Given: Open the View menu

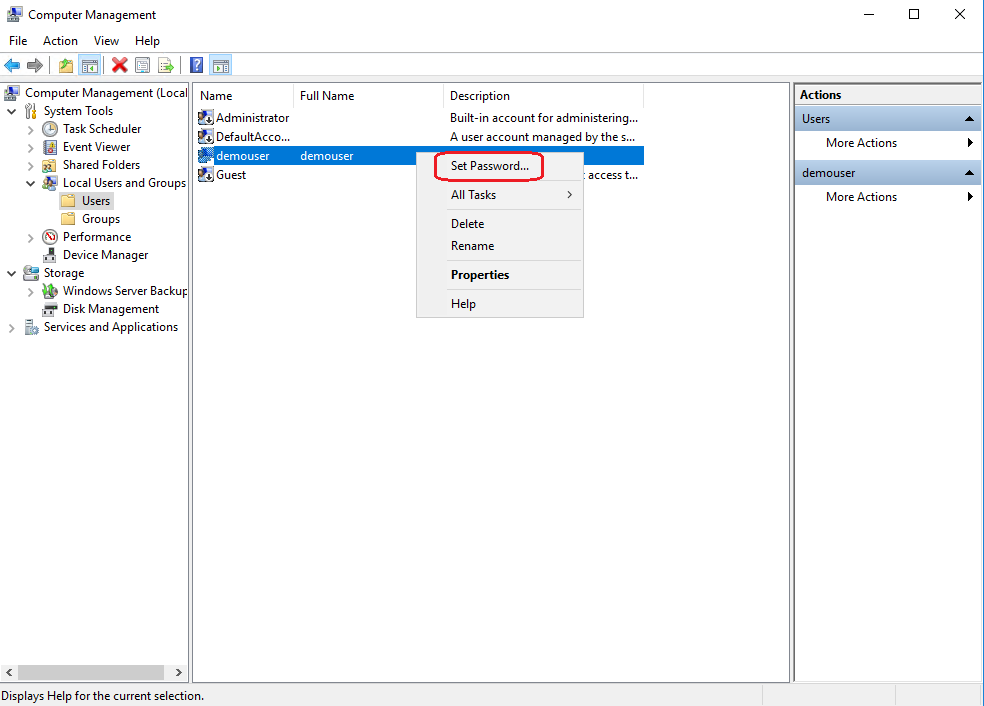Looking at the screenshot, I should (x=106, y=41).
